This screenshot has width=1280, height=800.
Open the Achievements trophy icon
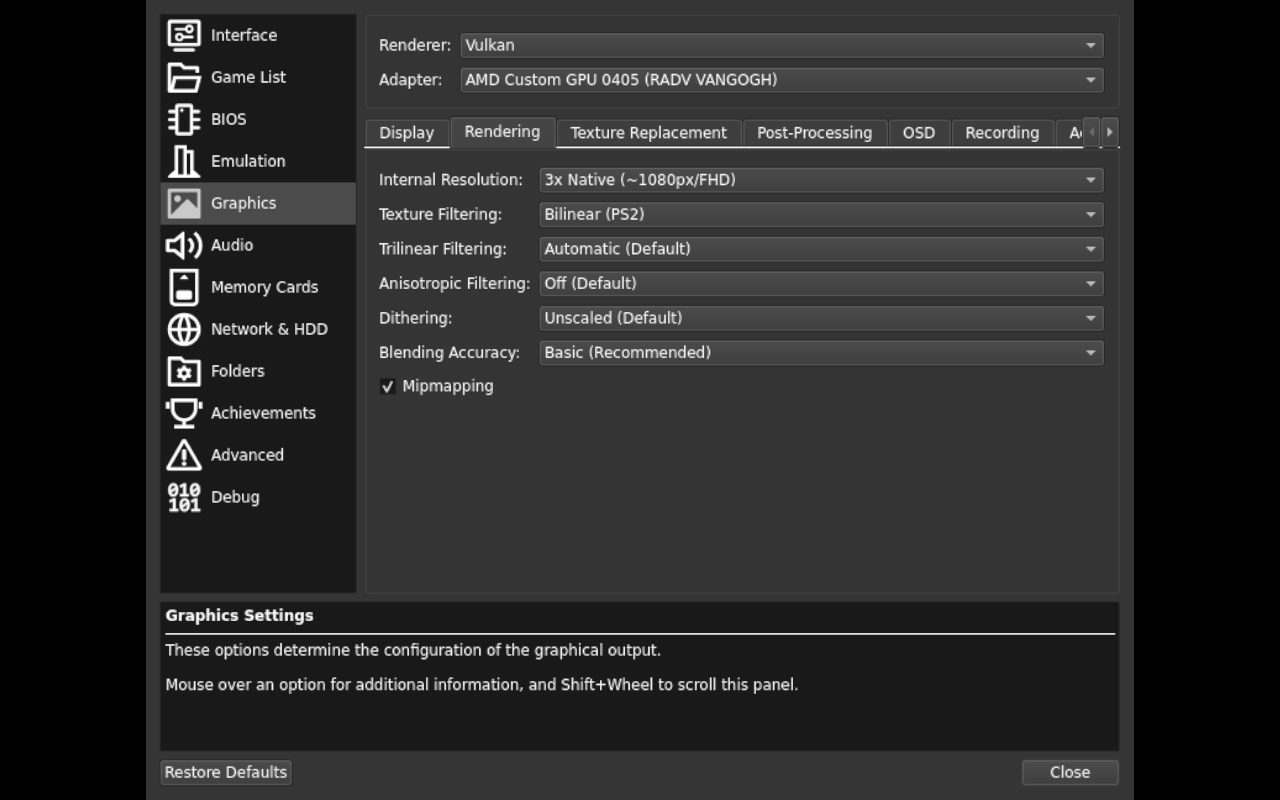pyautogui.click(x=184, y=413)
